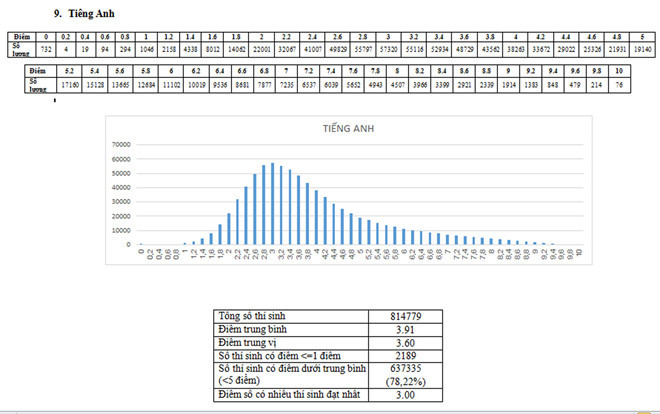660x414 pixels.
Task: Select the 'Điểm' header cell in the first table row
Action: point(17,35)
